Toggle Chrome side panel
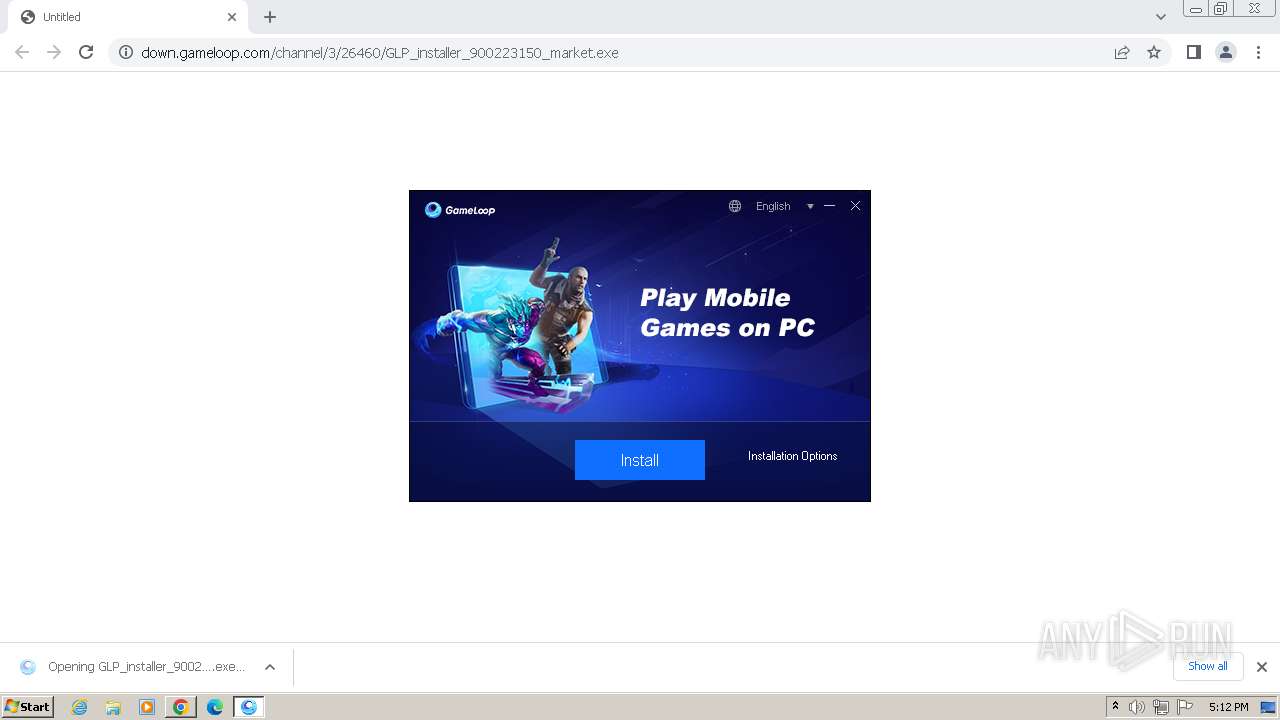The image size is (1280, 720). 1193,52
